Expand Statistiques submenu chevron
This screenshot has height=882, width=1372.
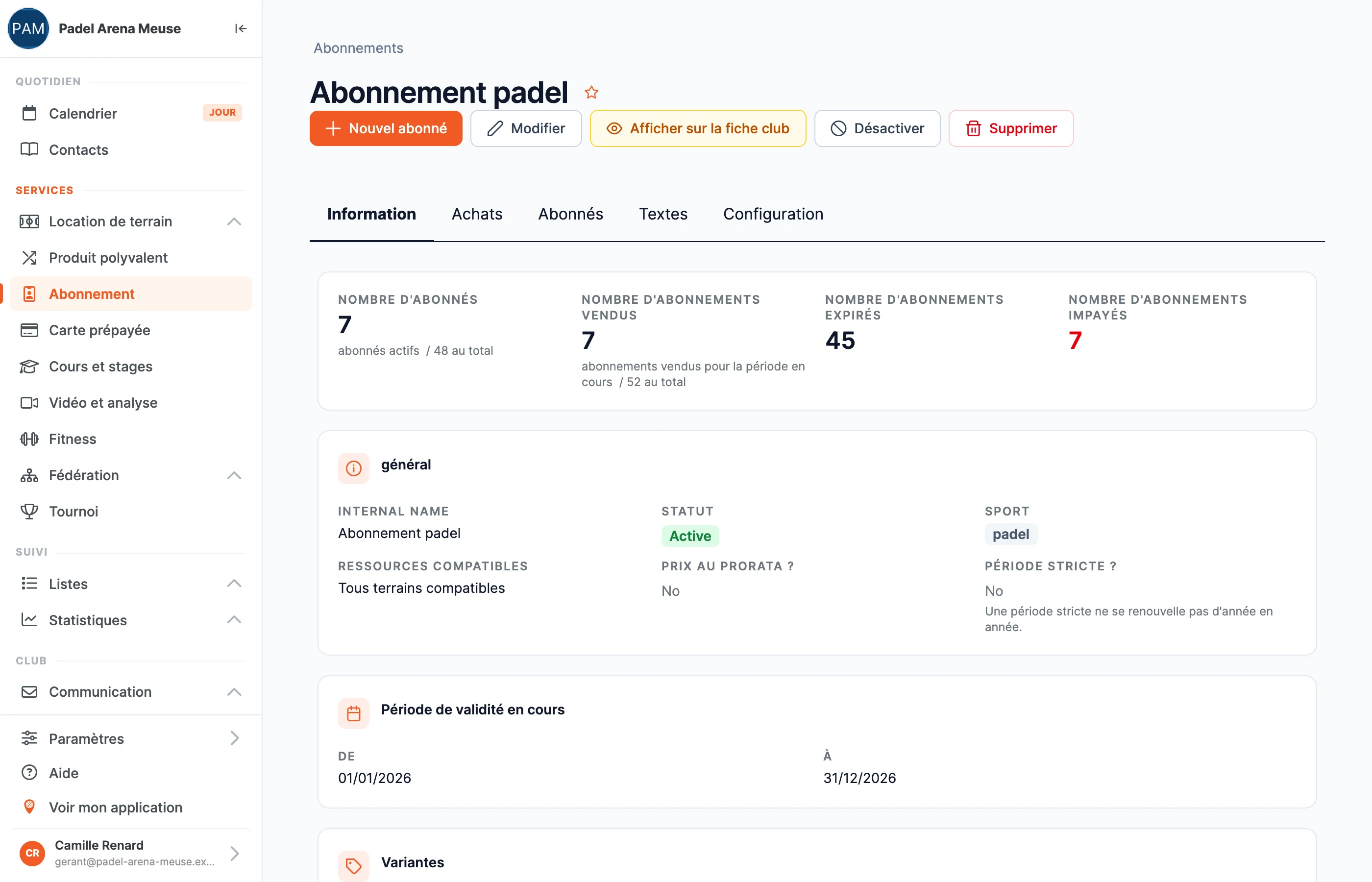pyautogui.click(x=234, y=620)
